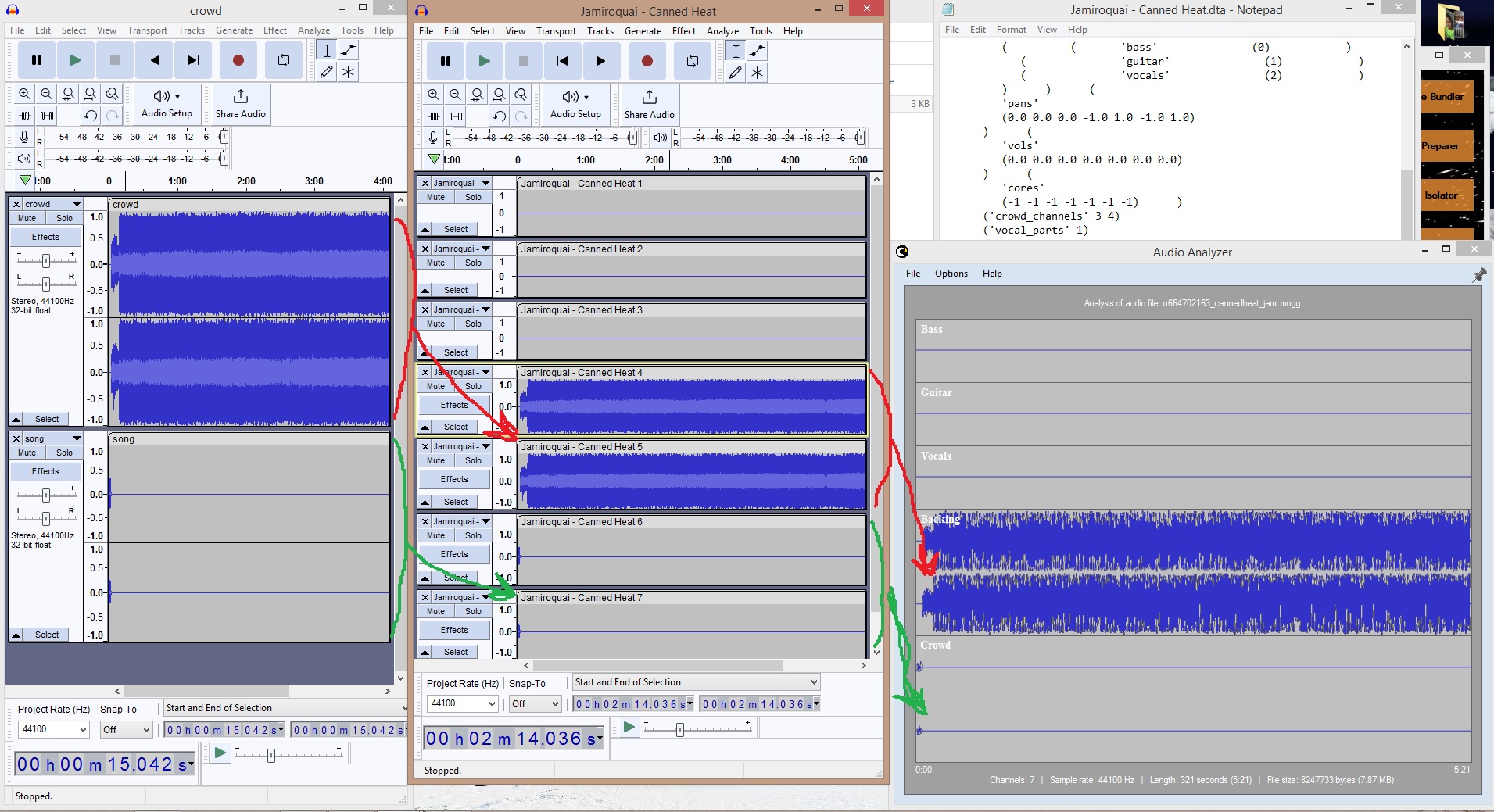Select the Draw tool in Audacity toolbar

pyautogui.click(x=735, y=73)
